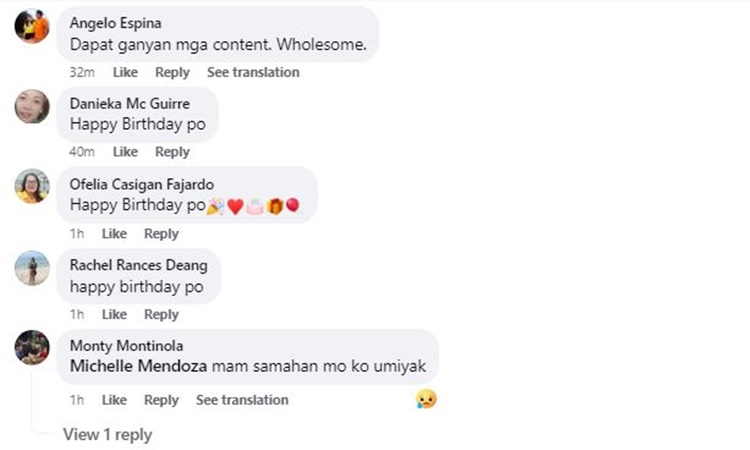Reply to Angelo Espina's comment
The width and height of the screenshot is (750, 450).
(x=172, y=72)
